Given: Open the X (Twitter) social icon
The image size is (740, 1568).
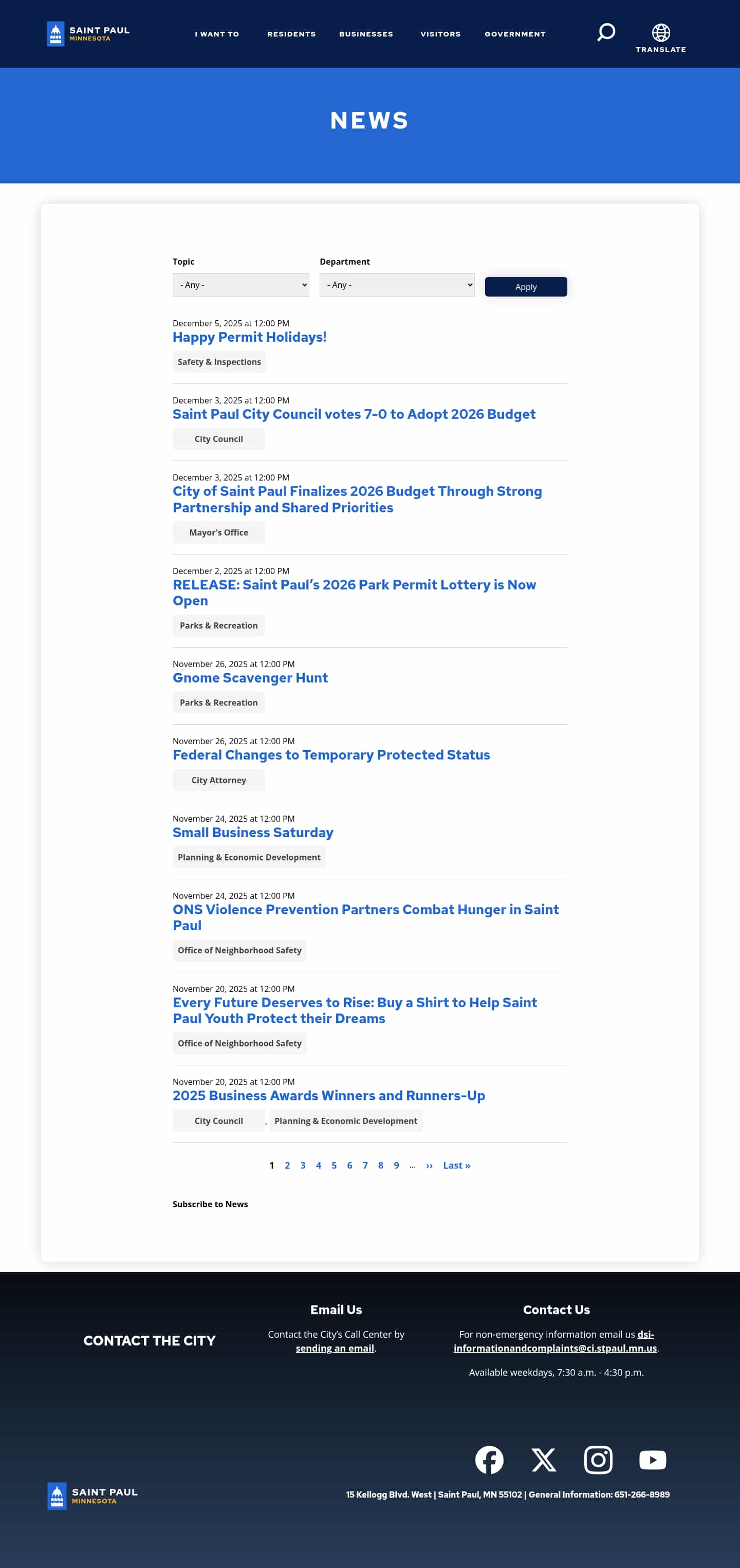Looking at the screenshot, I should pos(544,1460).
